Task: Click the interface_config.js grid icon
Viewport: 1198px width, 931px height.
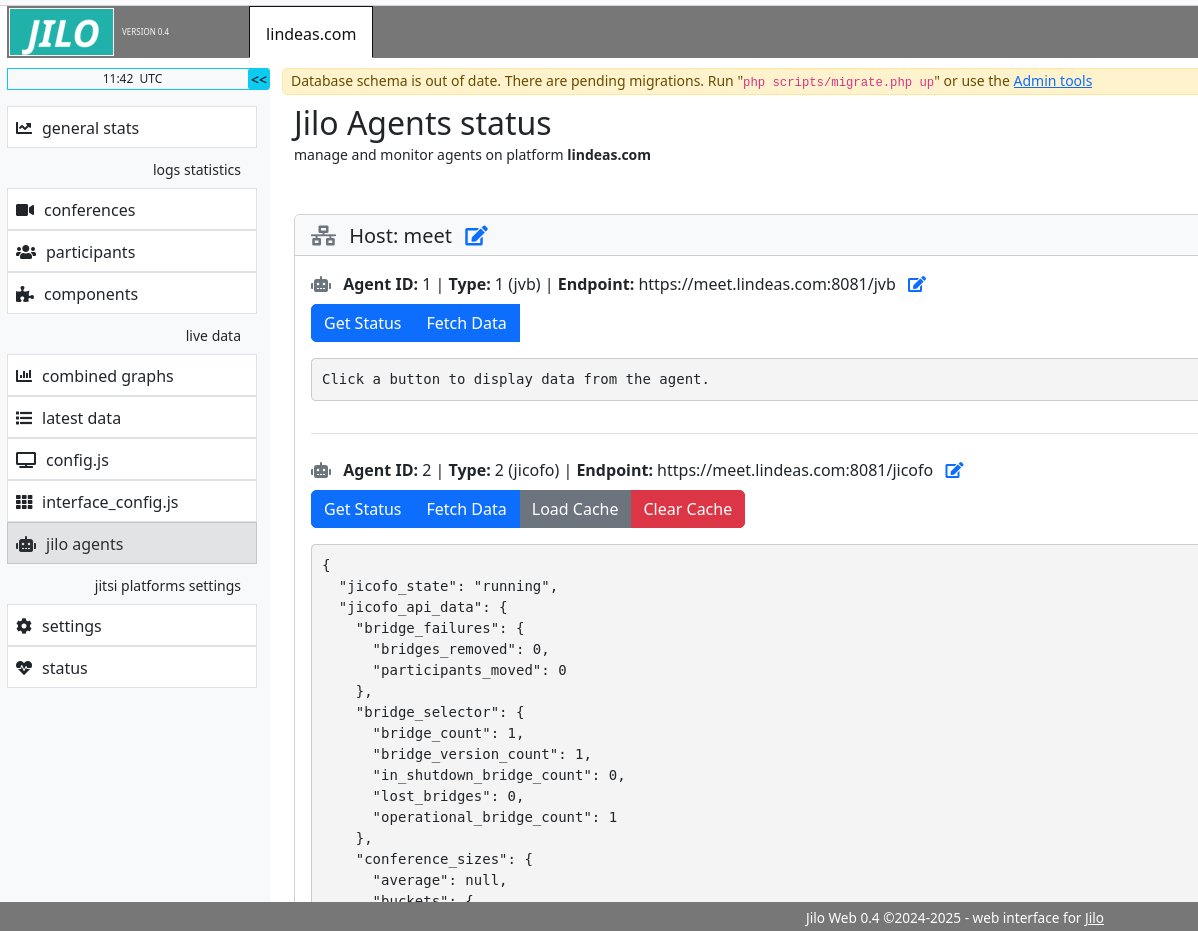Action: (24, 502)
